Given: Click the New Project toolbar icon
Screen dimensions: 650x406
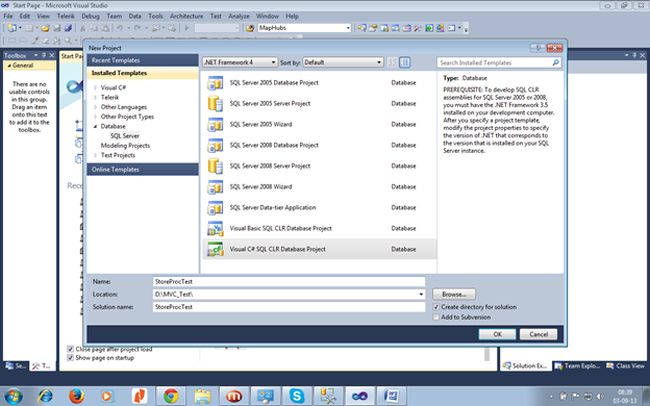Looking at the screenshot, I should 12,28.
